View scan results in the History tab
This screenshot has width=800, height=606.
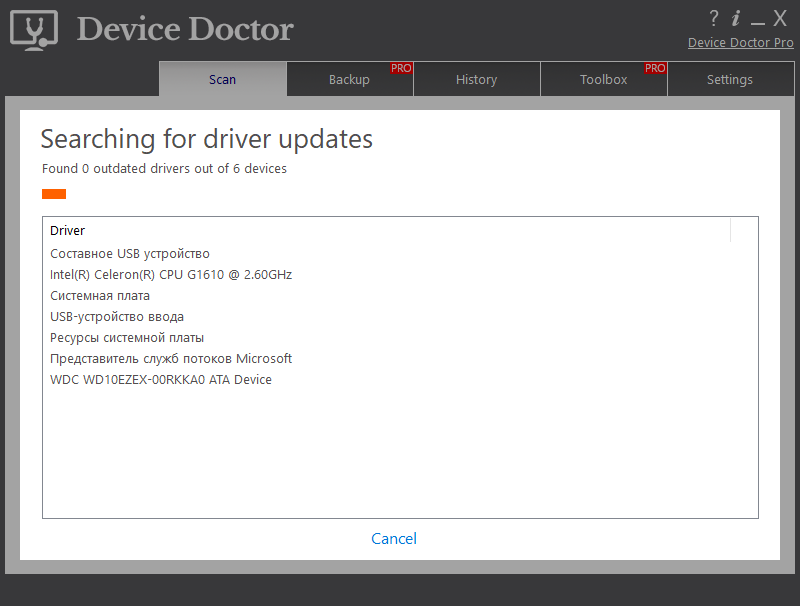pyautogui.click(x=476, y=79)
